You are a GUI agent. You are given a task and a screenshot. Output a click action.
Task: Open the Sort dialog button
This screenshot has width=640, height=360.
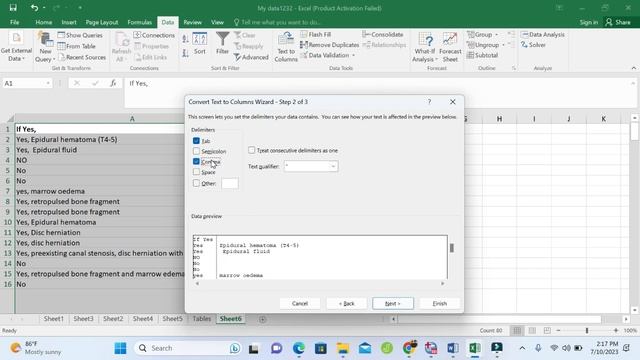[x=200, y=43]
